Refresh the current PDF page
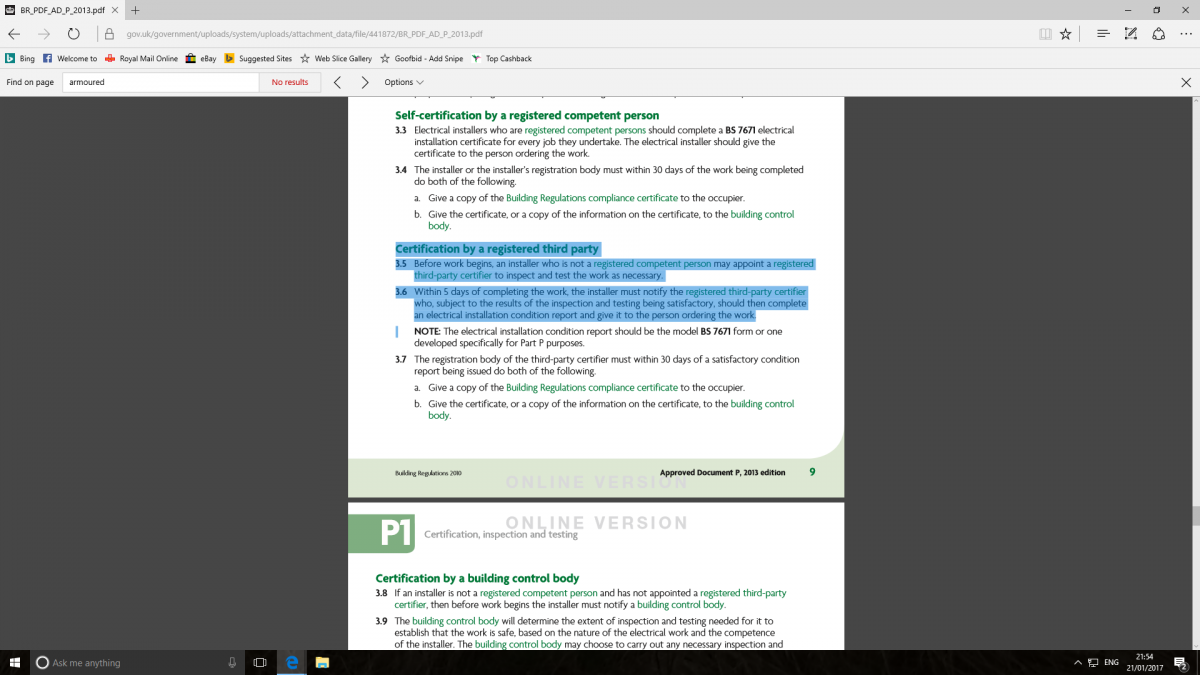This screenshot has width=1200, height=675. tap(73, 33)
